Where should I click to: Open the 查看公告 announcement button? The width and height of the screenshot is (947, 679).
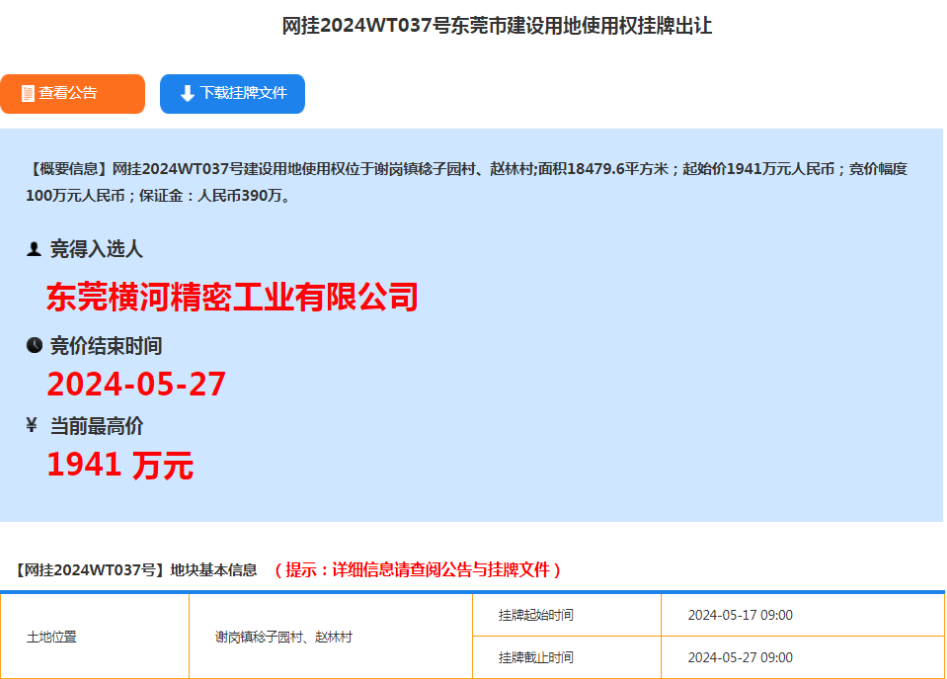pyautogui.click(x=72, y=93)
